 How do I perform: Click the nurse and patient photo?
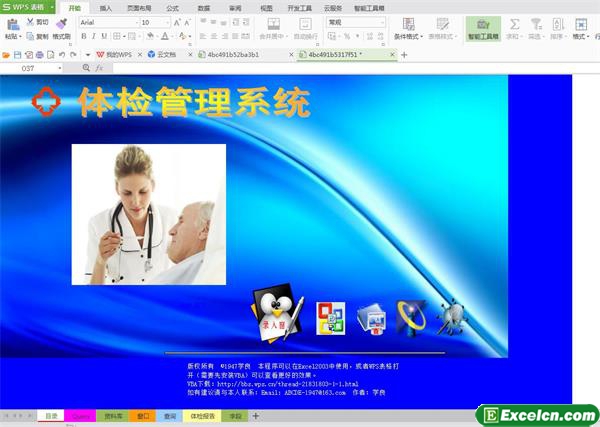coord(149,214)
